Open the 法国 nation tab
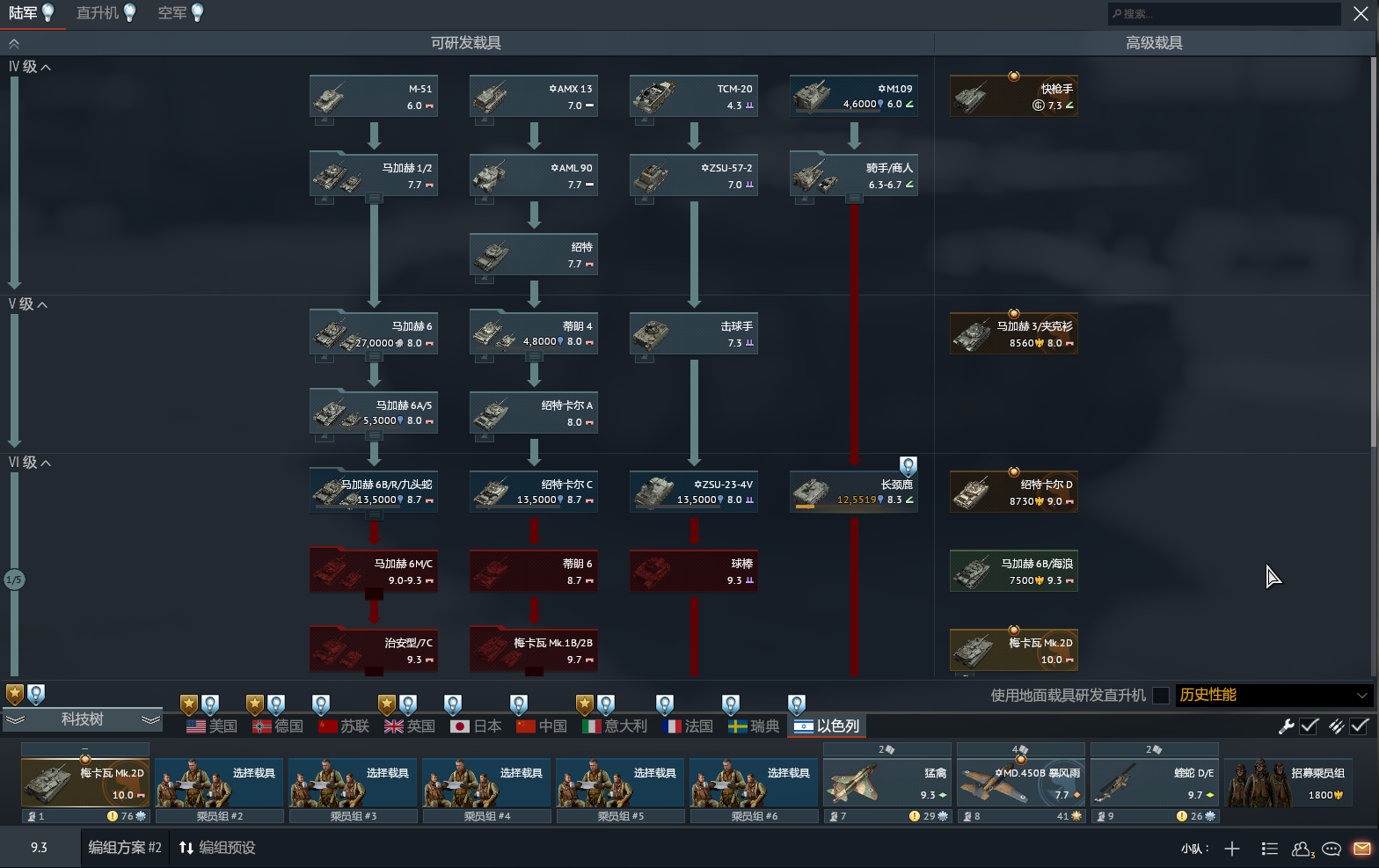The width and height of the screenshot is (1379, 868). click(x=688, y=726)
